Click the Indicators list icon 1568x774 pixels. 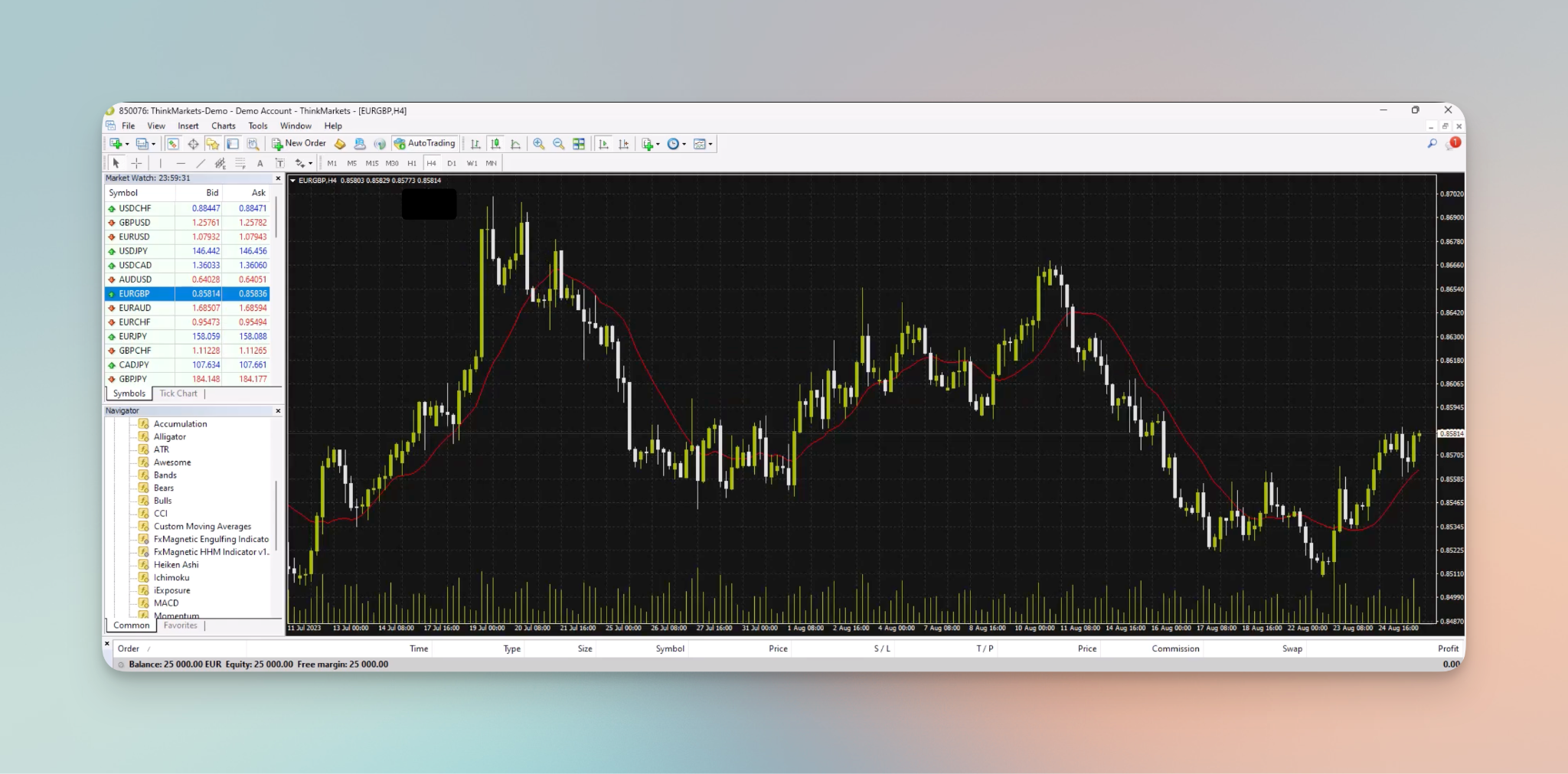[x=648, y=144]
